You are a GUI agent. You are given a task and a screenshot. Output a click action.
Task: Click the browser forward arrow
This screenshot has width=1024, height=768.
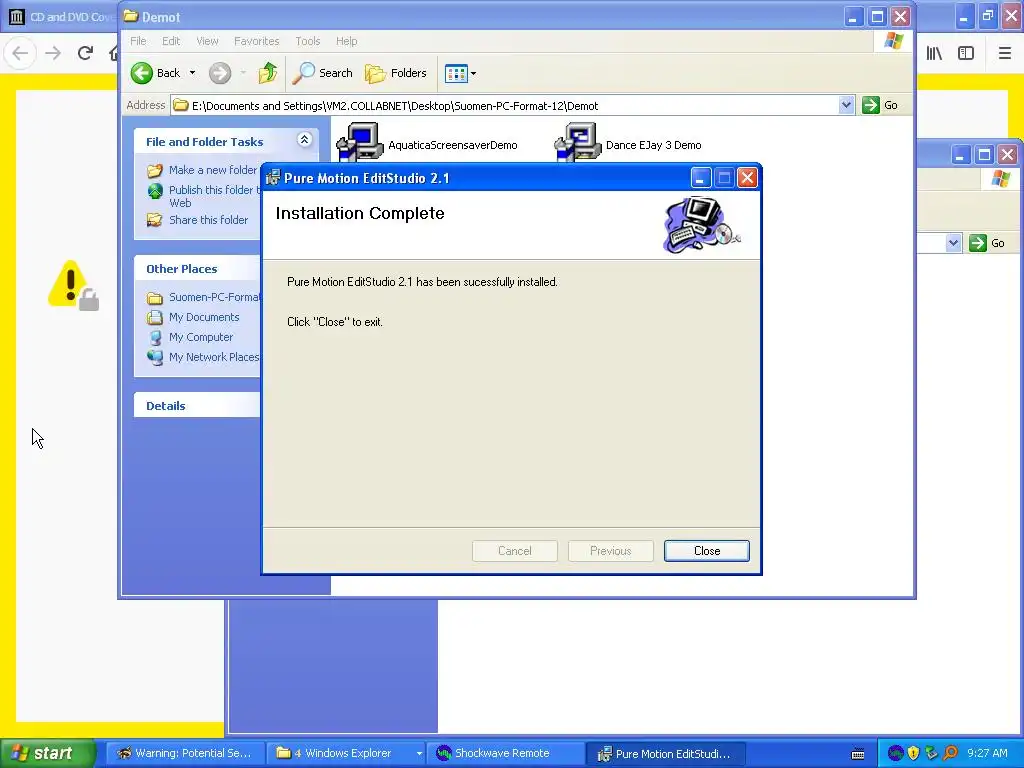click(53, 53)
